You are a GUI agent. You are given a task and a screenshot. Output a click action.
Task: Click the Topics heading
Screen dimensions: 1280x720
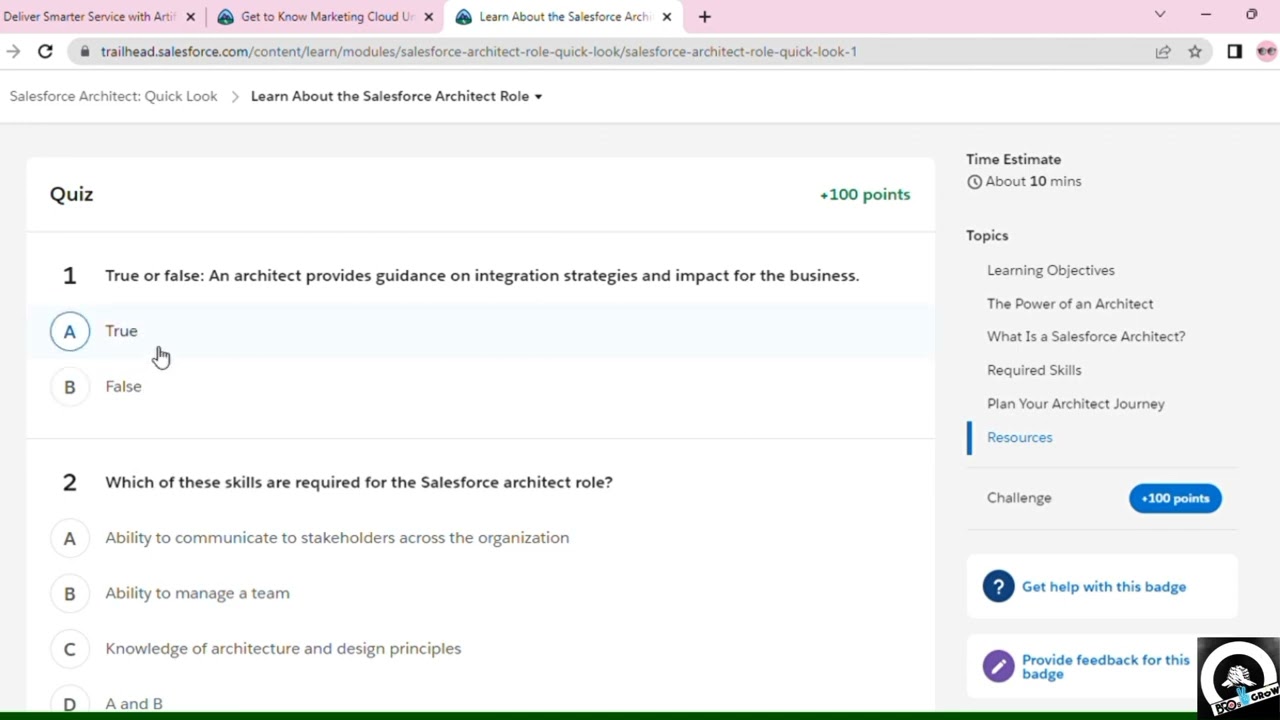click(987, 236)
